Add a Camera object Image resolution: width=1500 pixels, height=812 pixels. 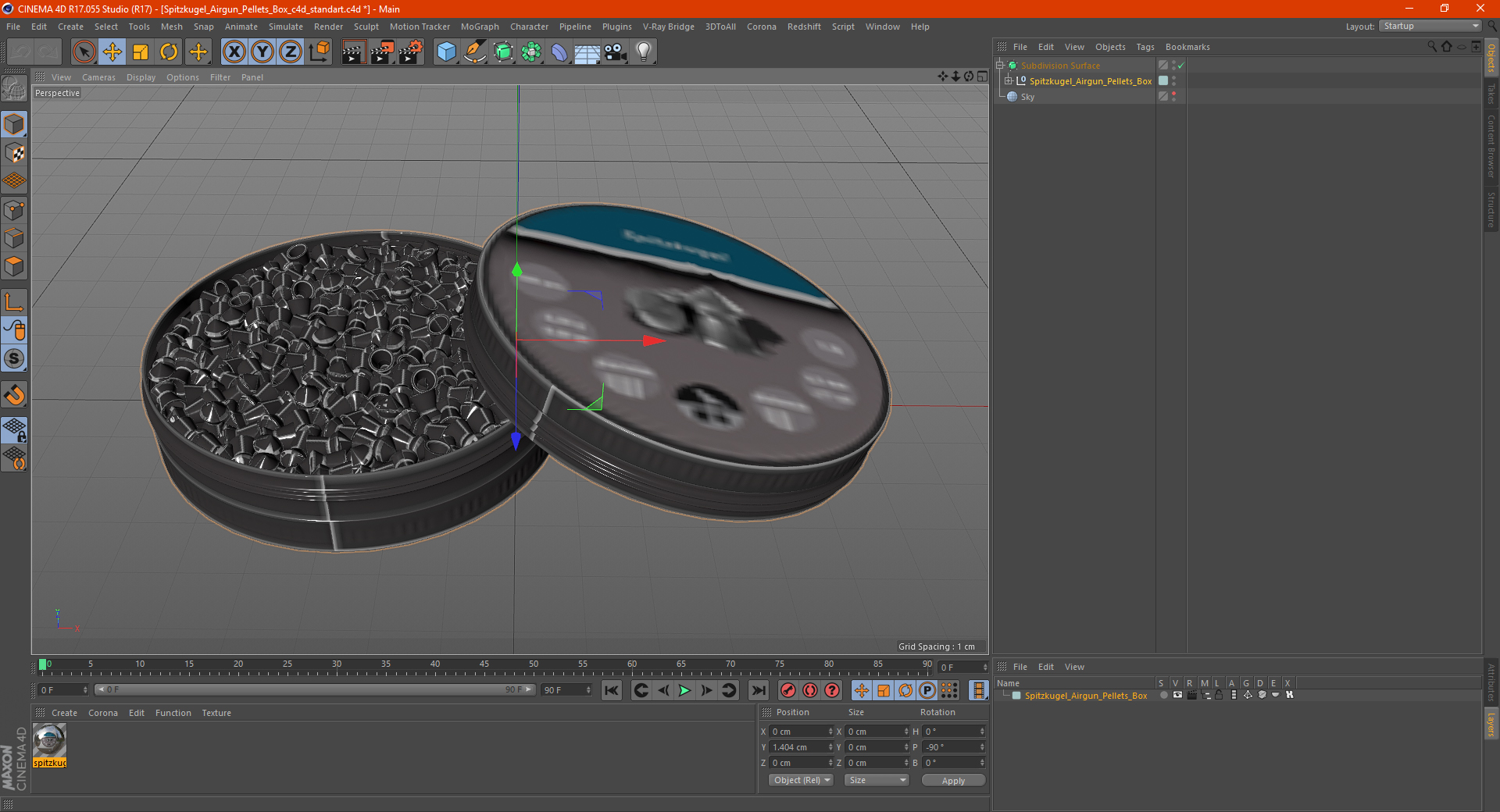pos(616,52)
